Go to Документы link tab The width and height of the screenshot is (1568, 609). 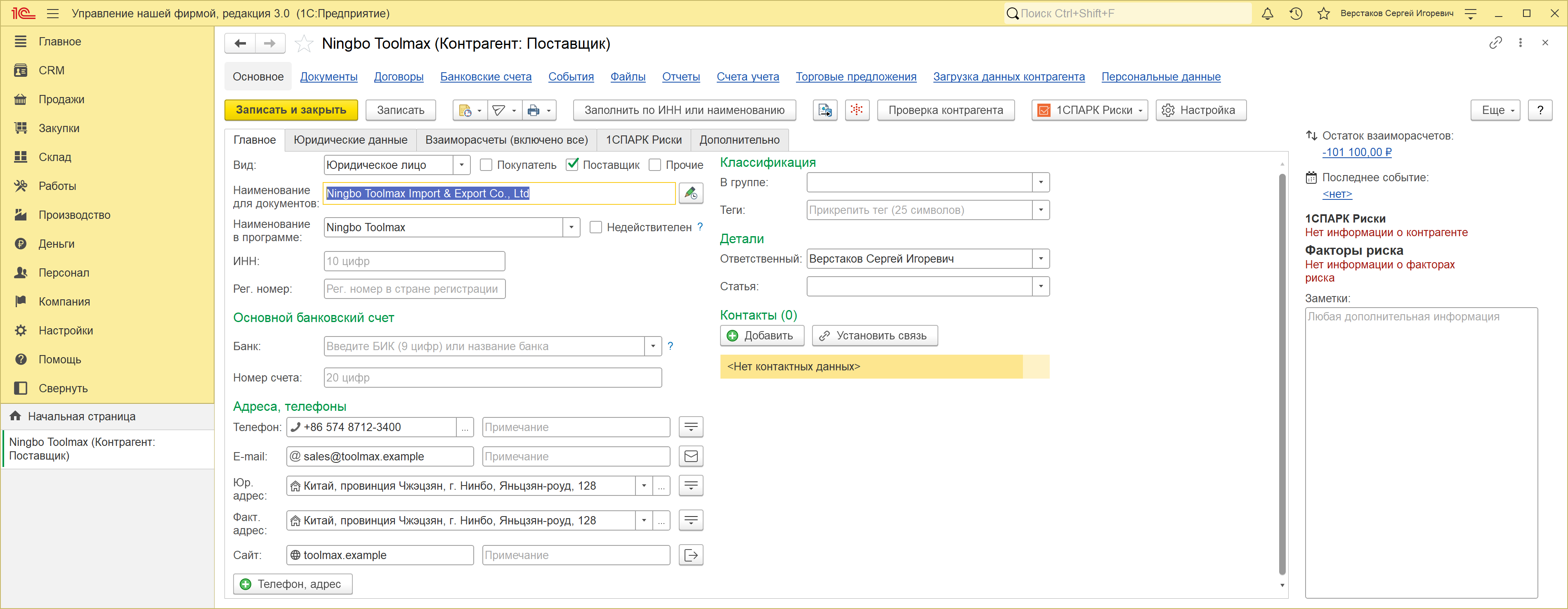[x=329, y=77]
